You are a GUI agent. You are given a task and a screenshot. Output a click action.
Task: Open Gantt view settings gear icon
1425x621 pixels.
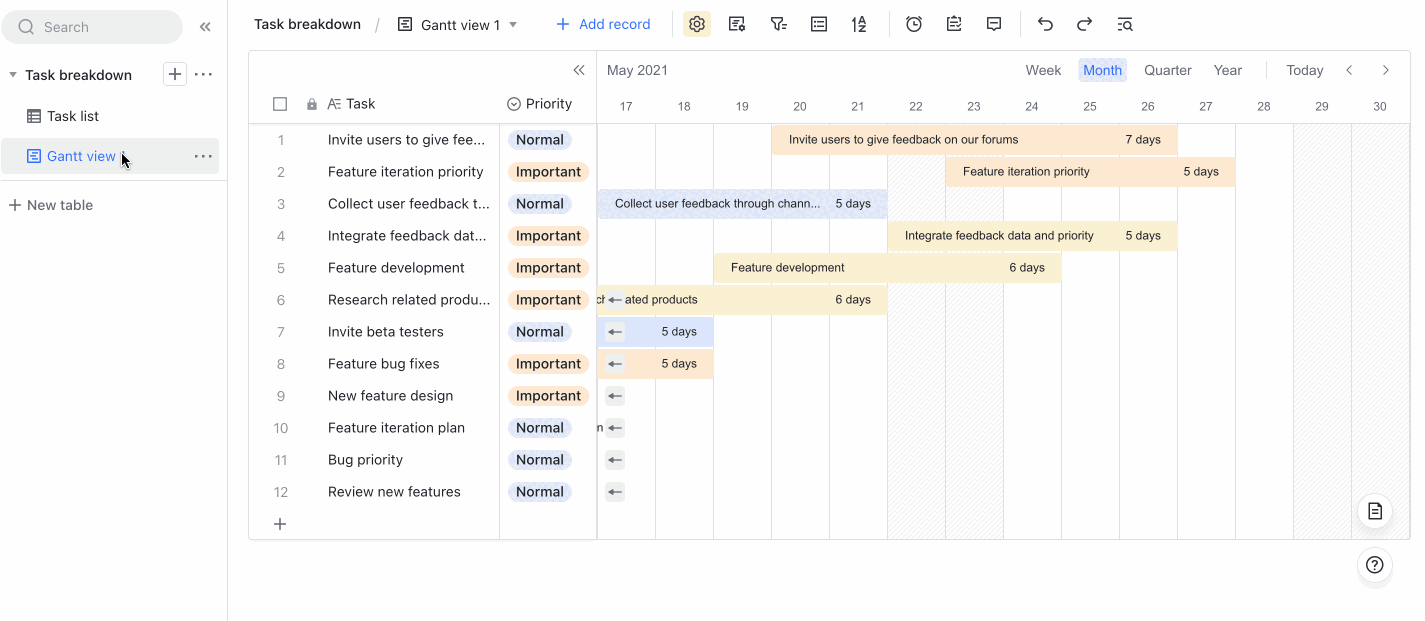(697, 25)
